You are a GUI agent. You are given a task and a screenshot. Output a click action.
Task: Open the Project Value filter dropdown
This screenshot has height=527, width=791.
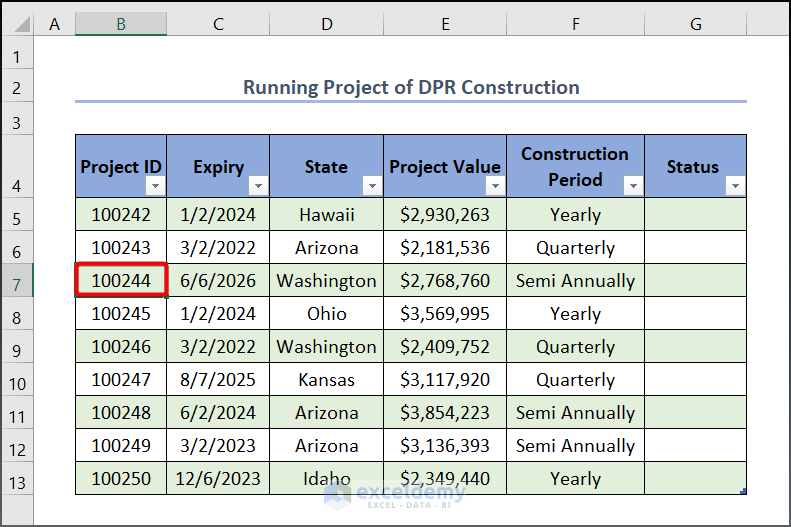[494, 186]
